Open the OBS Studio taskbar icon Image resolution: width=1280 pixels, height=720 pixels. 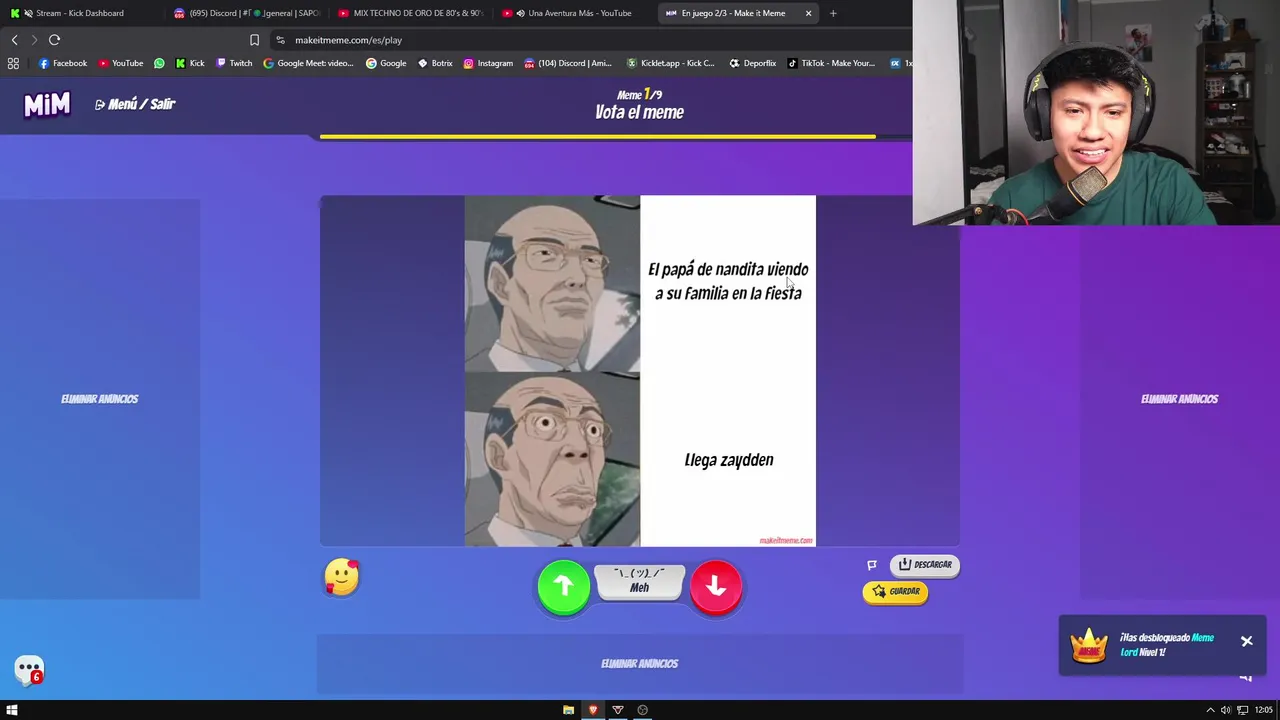click(642, 710)
